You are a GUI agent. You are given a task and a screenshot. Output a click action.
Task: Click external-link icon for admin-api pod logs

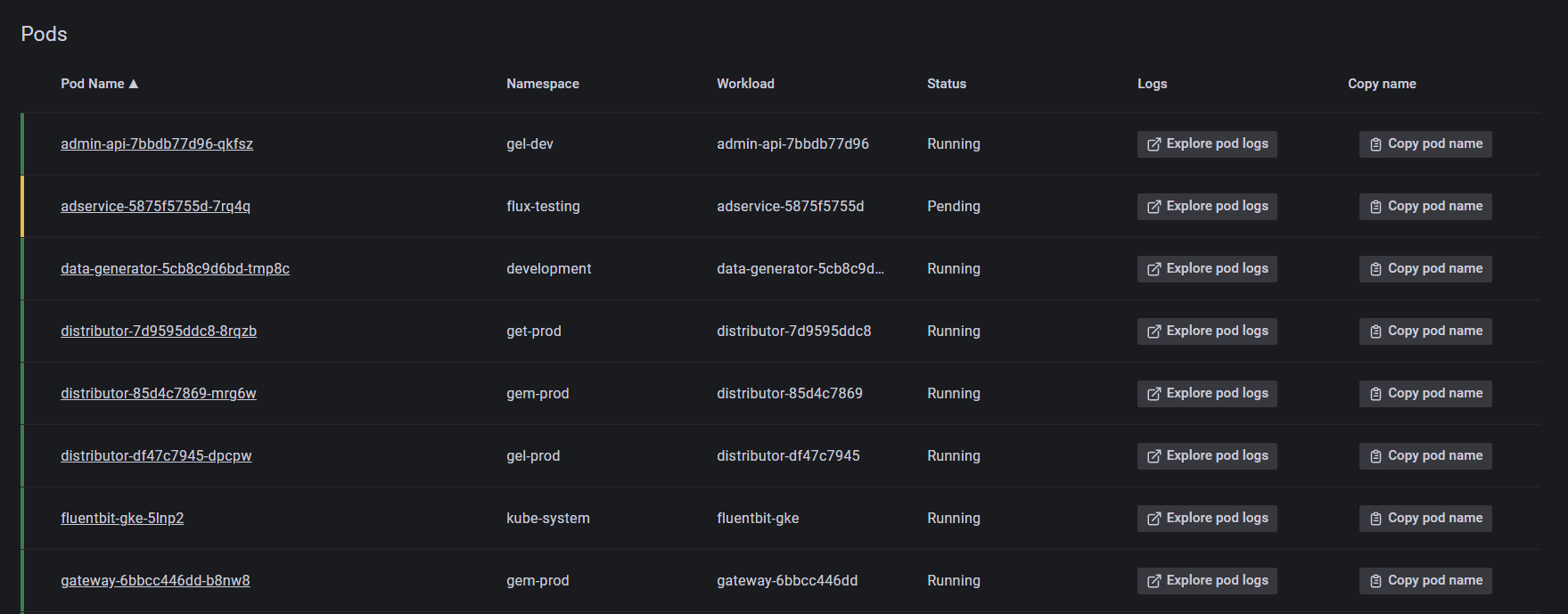(x=1153, y=144)
